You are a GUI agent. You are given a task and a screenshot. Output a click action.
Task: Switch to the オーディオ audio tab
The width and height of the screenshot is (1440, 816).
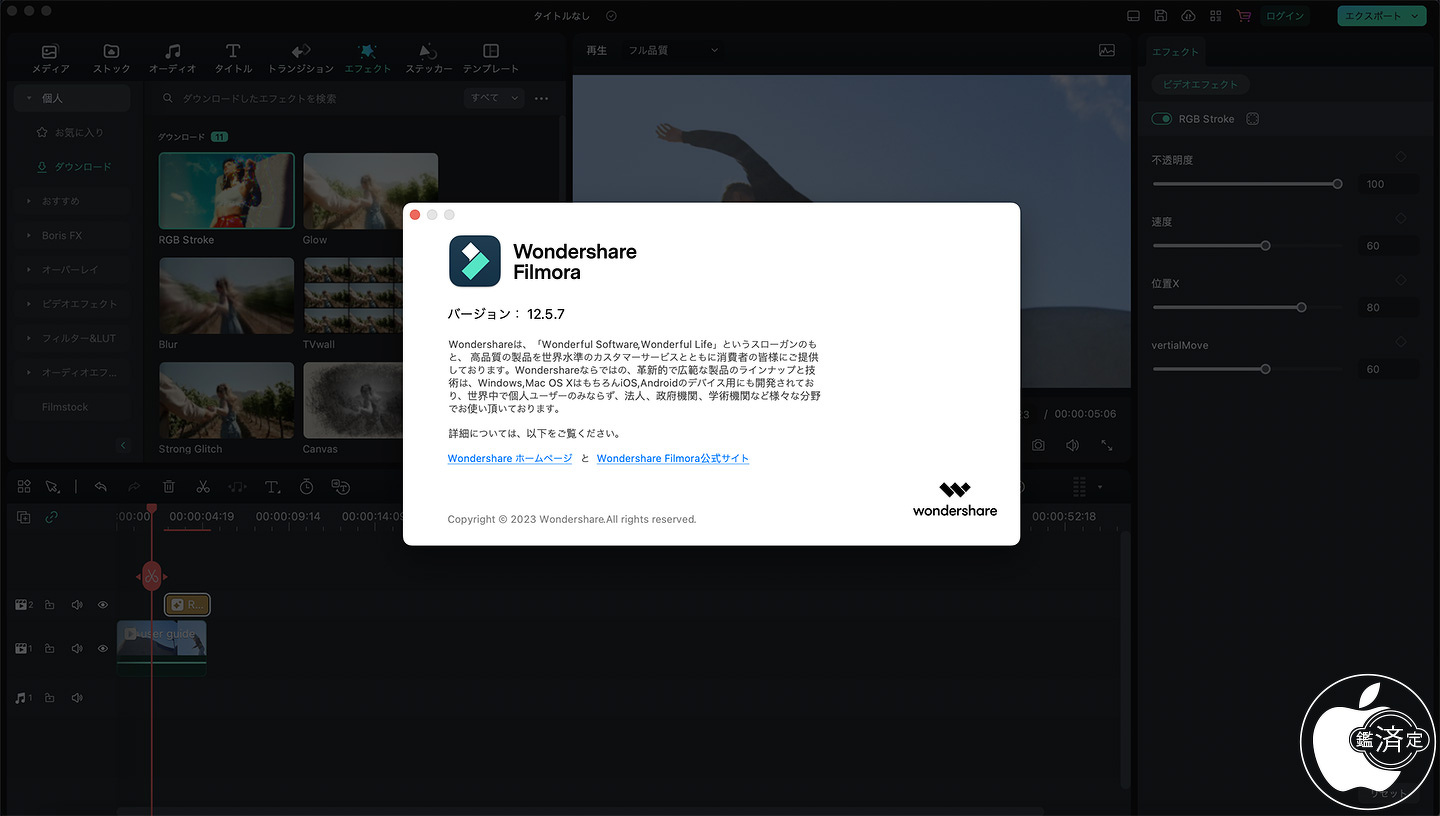coord(172,59)
